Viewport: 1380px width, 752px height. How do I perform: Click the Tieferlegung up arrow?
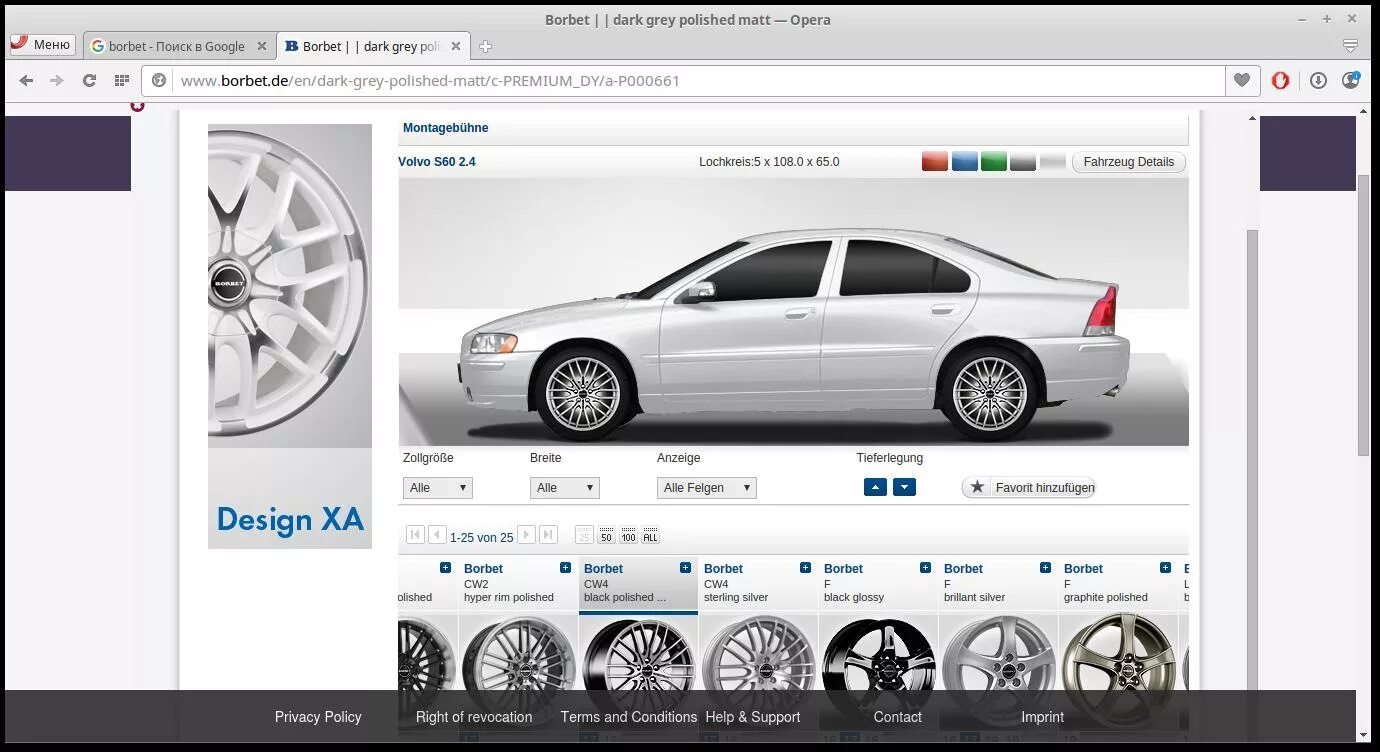pos(875,487)
